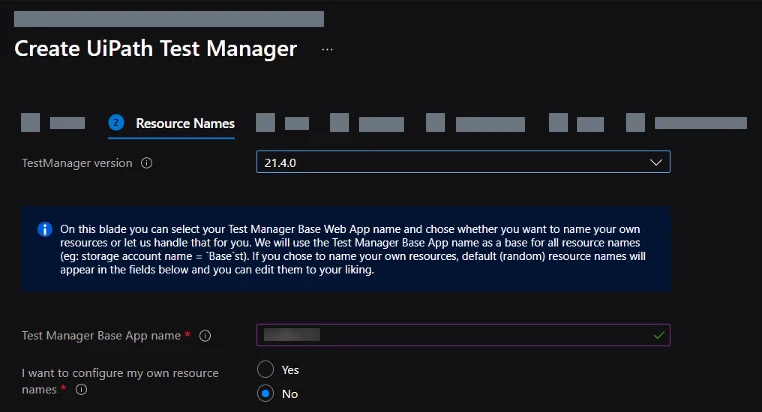Viewport: 762px width, 412px height.
Task: Open the ellipsis menu beside the page title
Action: pos(327,50)
